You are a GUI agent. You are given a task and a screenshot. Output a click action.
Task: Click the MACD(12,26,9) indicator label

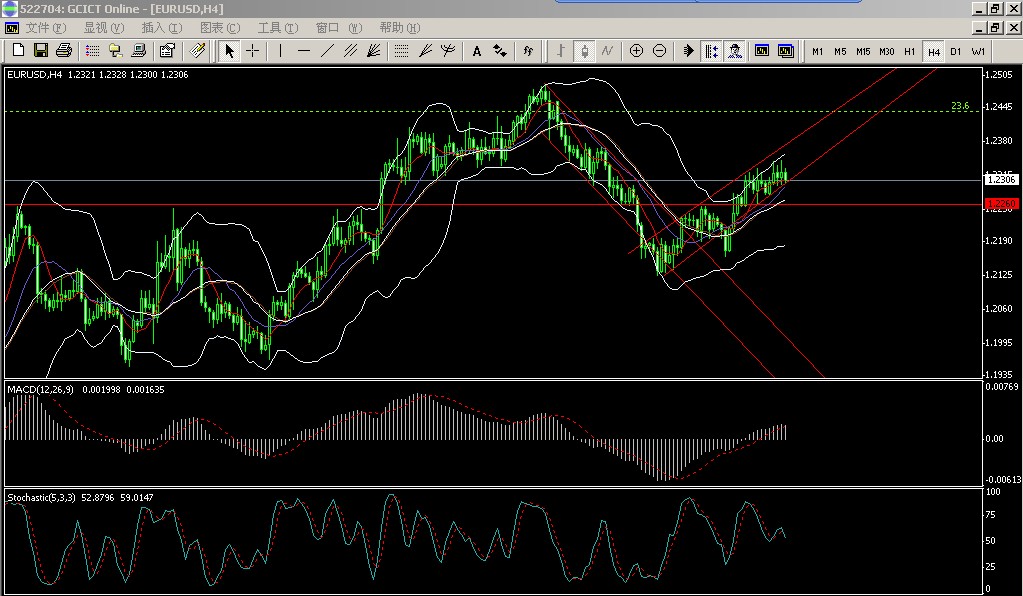coord(40,389)
